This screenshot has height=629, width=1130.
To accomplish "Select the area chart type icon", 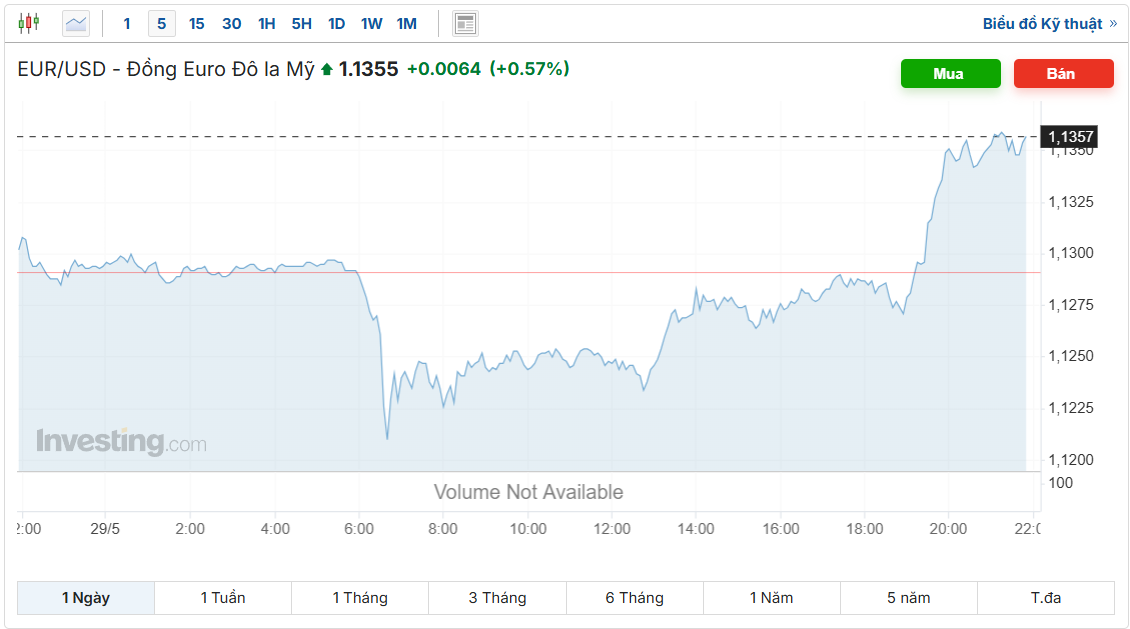I will click(76, 24).
